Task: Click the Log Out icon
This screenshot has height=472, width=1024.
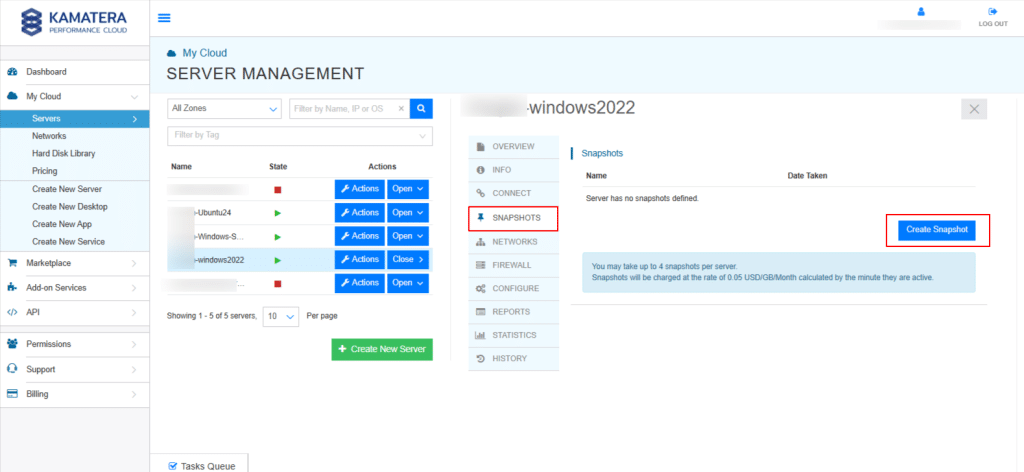Action: click(992, 12)
